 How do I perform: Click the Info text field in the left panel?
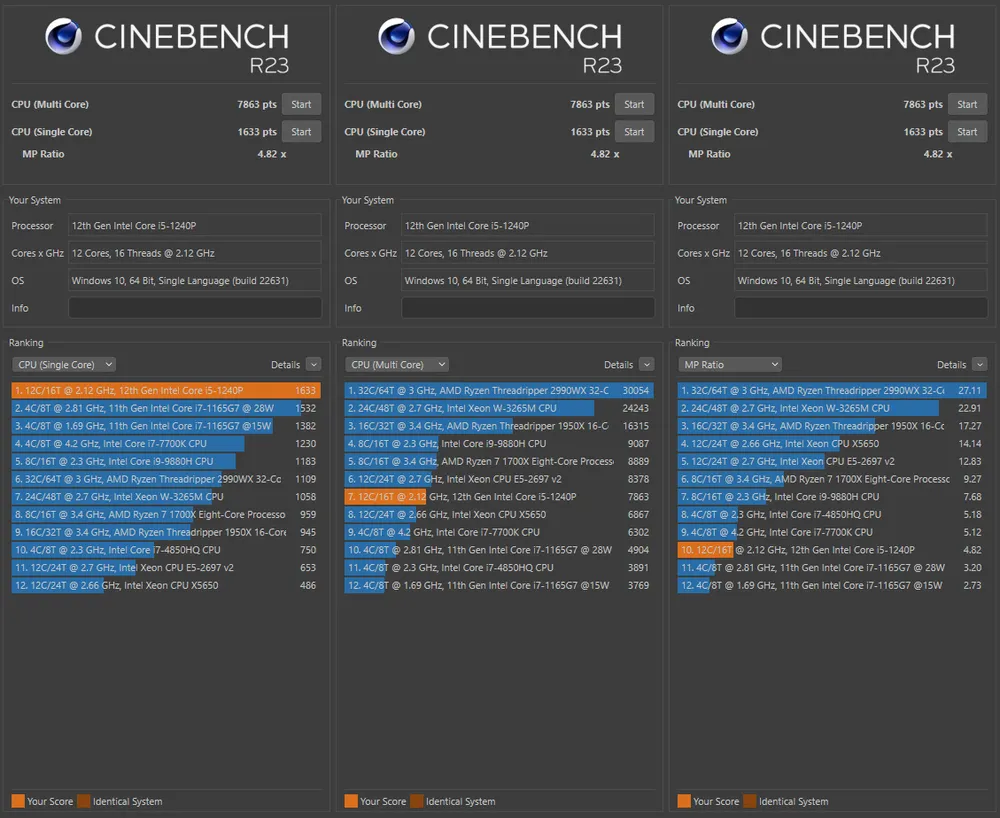pos(195,308)
